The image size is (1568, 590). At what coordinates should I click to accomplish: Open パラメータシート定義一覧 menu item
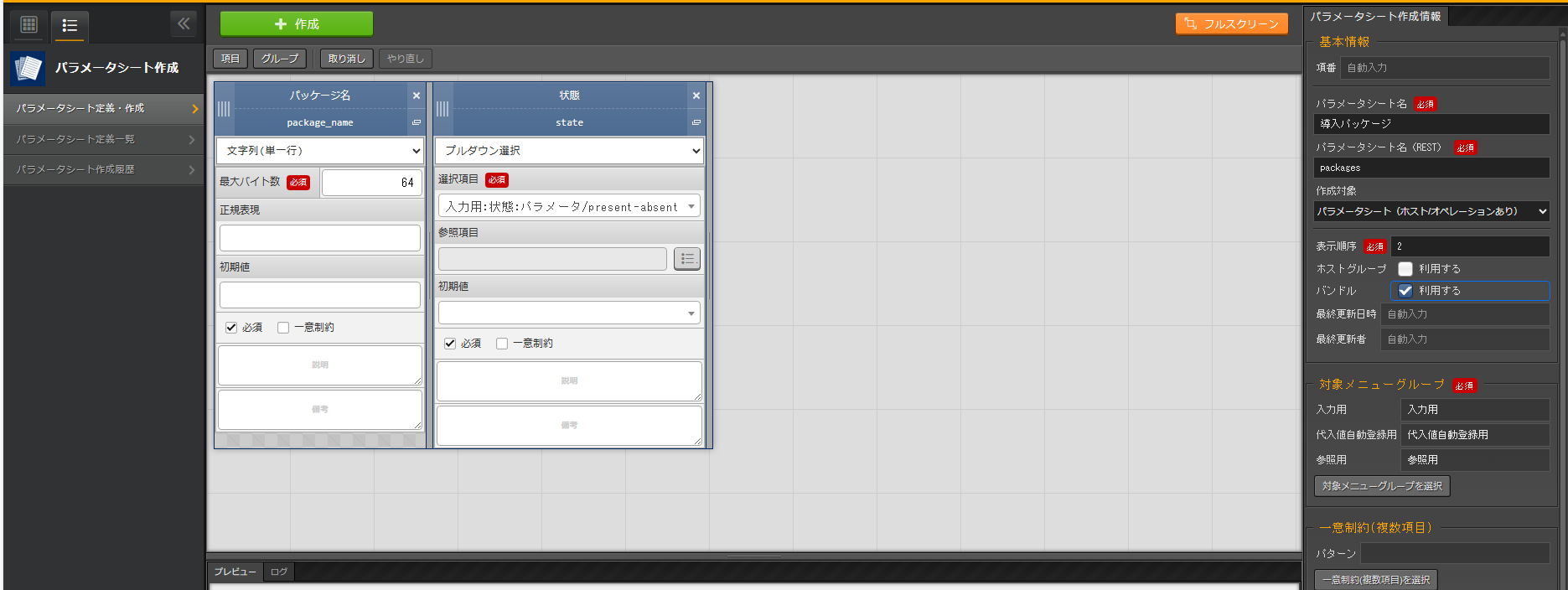point(103,139)
